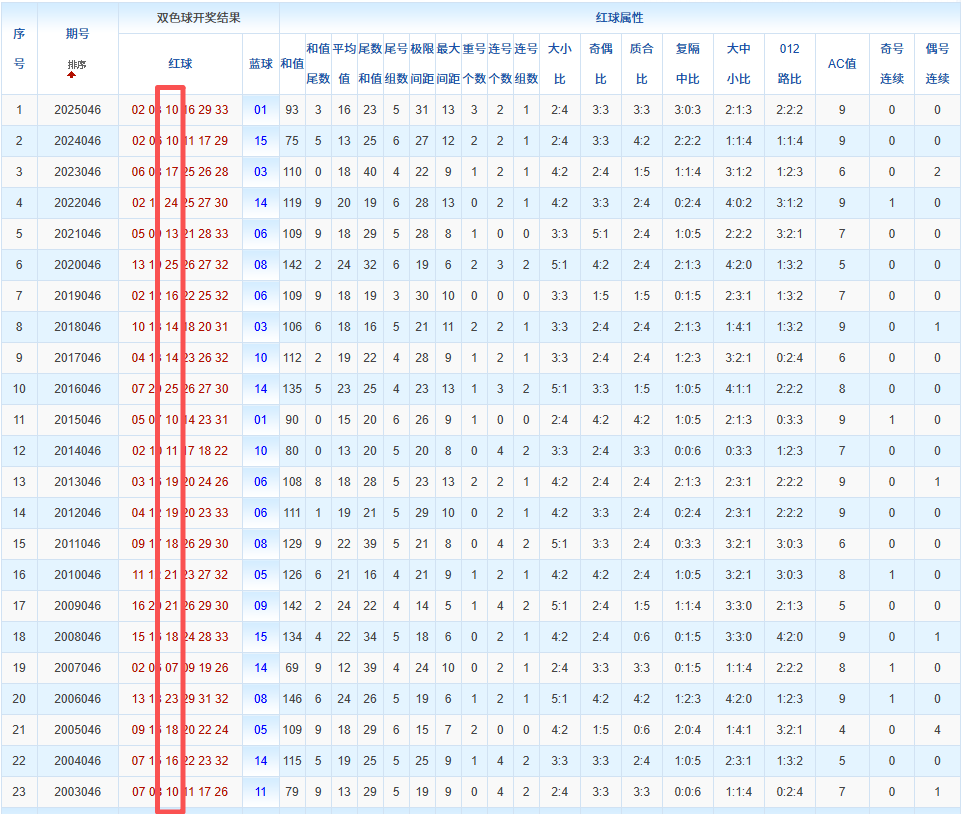Click blue ball 09 in row 2009046

click(x=260, y=606)
